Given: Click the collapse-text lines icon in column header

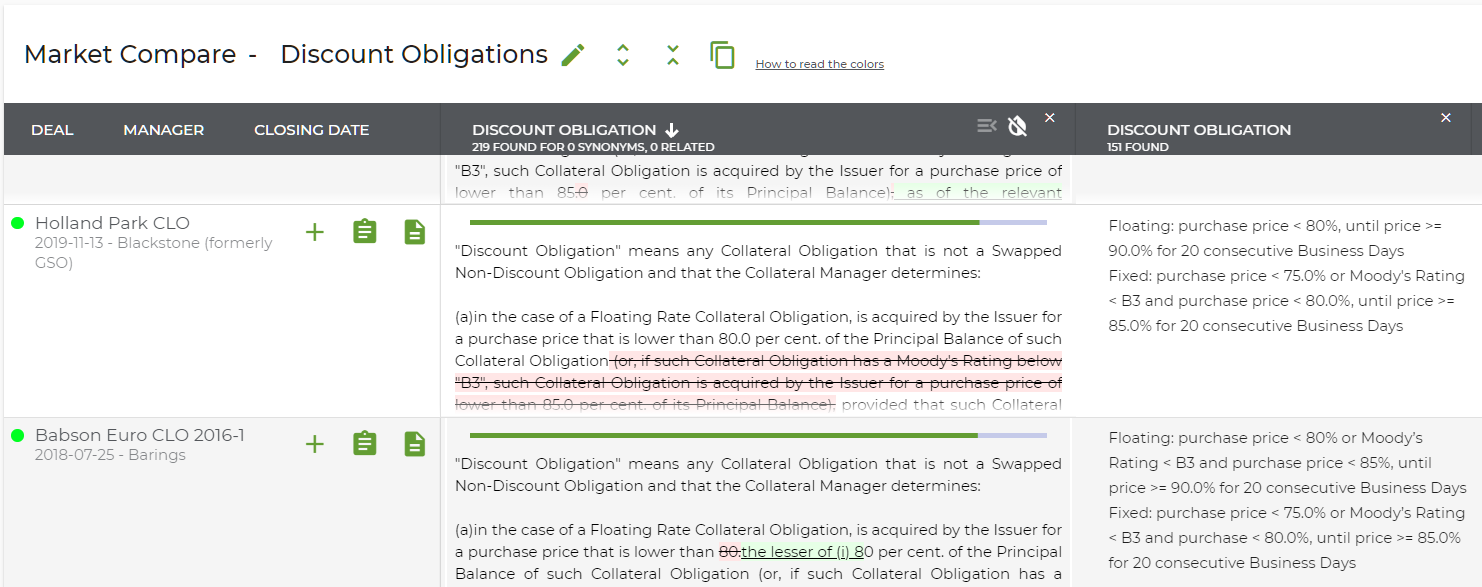Looking at the screenshot, I should coord(987,126).
